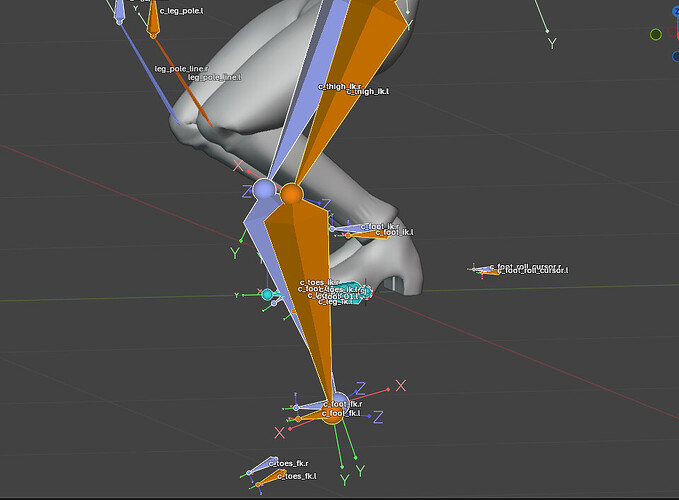Click the c_toes_ik.r label
The height and width of the screenshot is (500, 679).
click(x=319, y=282)
